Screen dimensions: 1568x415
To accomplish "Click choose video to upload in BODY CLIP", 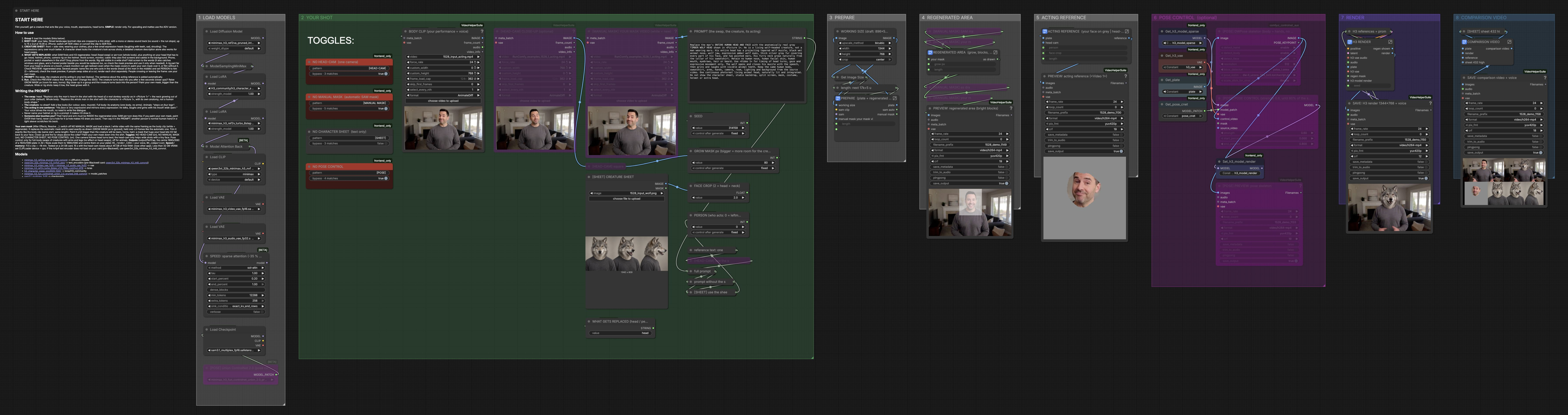I will pyautogui.click(x=443, y=101).
